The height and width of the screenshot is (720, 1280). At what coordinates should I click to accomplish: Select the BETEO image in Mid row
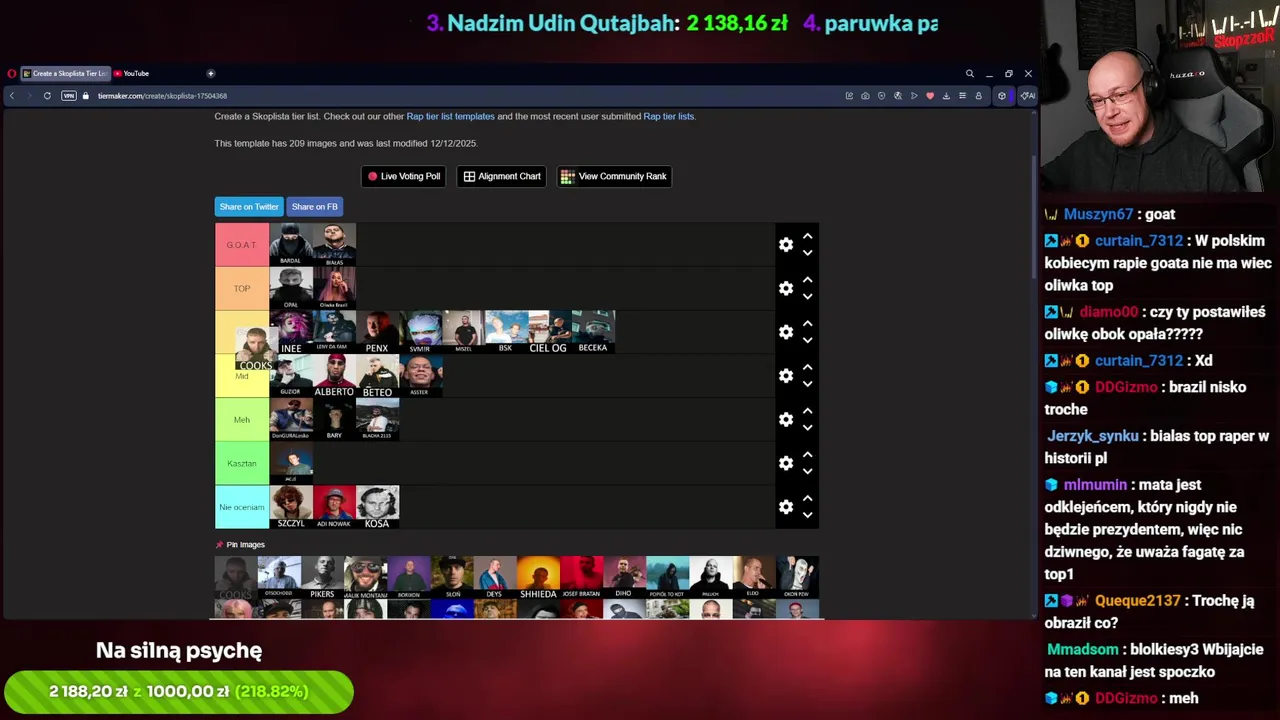[377, 376]
